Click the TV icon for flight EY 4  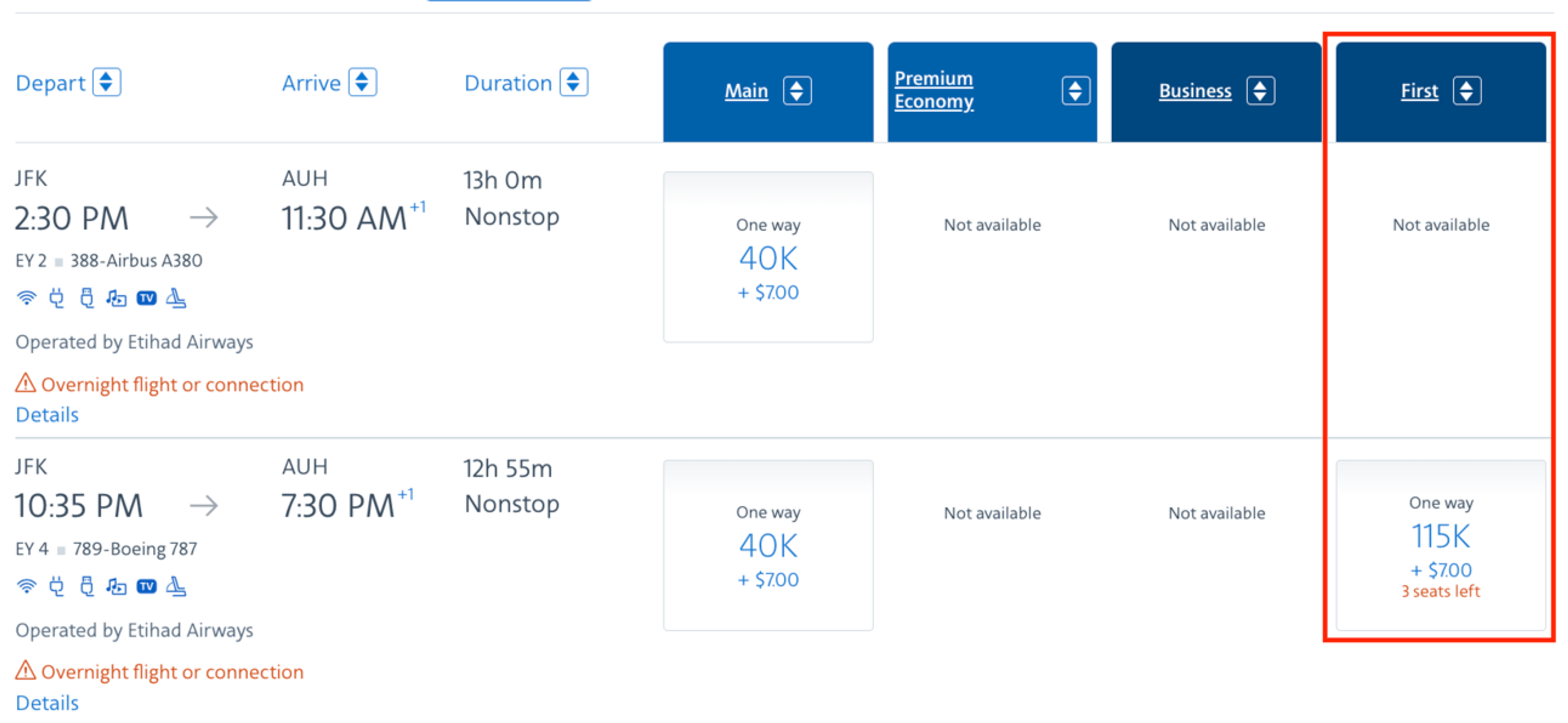(x=146, y=586)
